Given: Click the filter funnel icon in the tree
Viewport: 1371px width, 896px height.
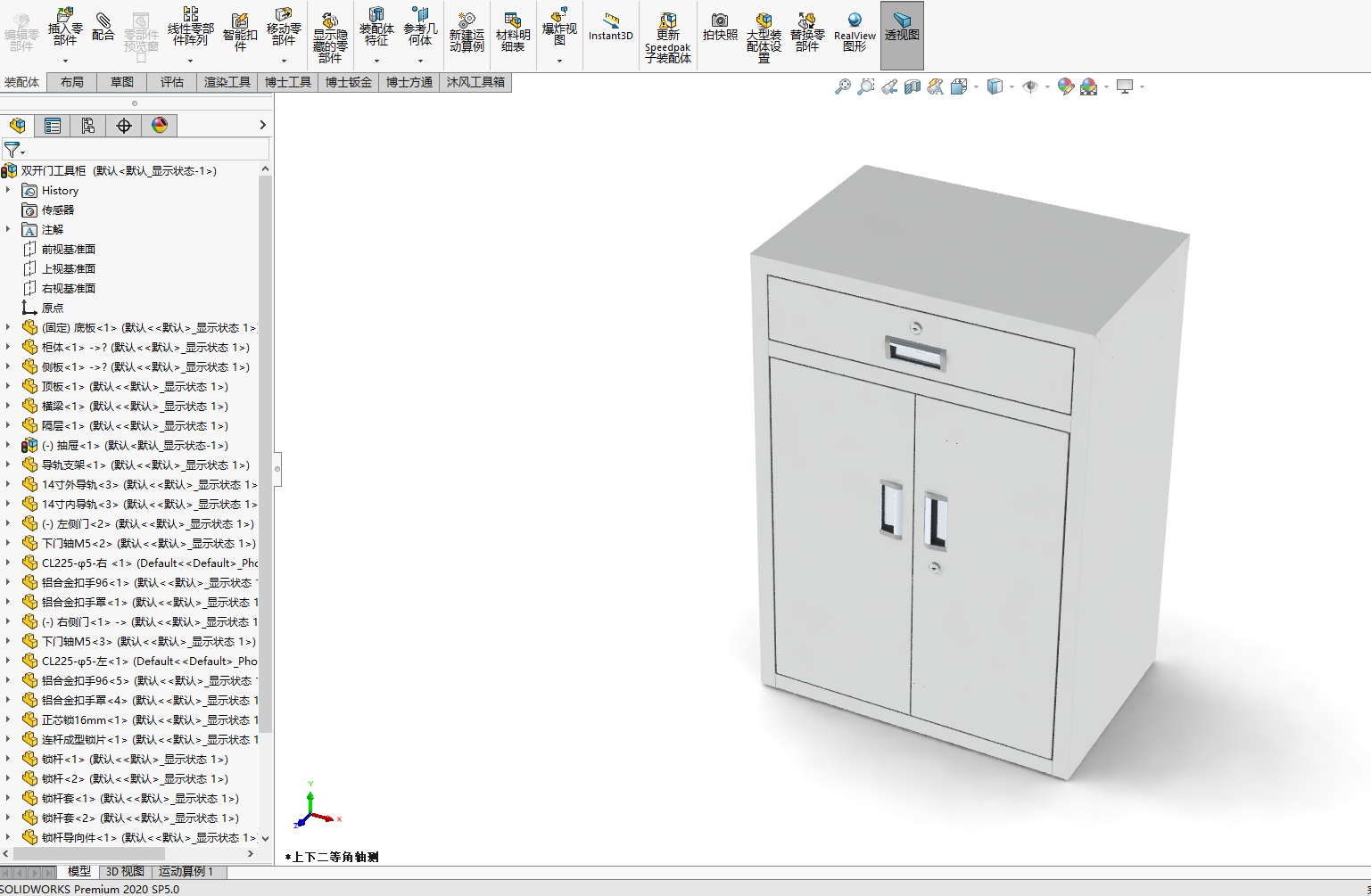Looking at the screenshot, I should point(13,150).
